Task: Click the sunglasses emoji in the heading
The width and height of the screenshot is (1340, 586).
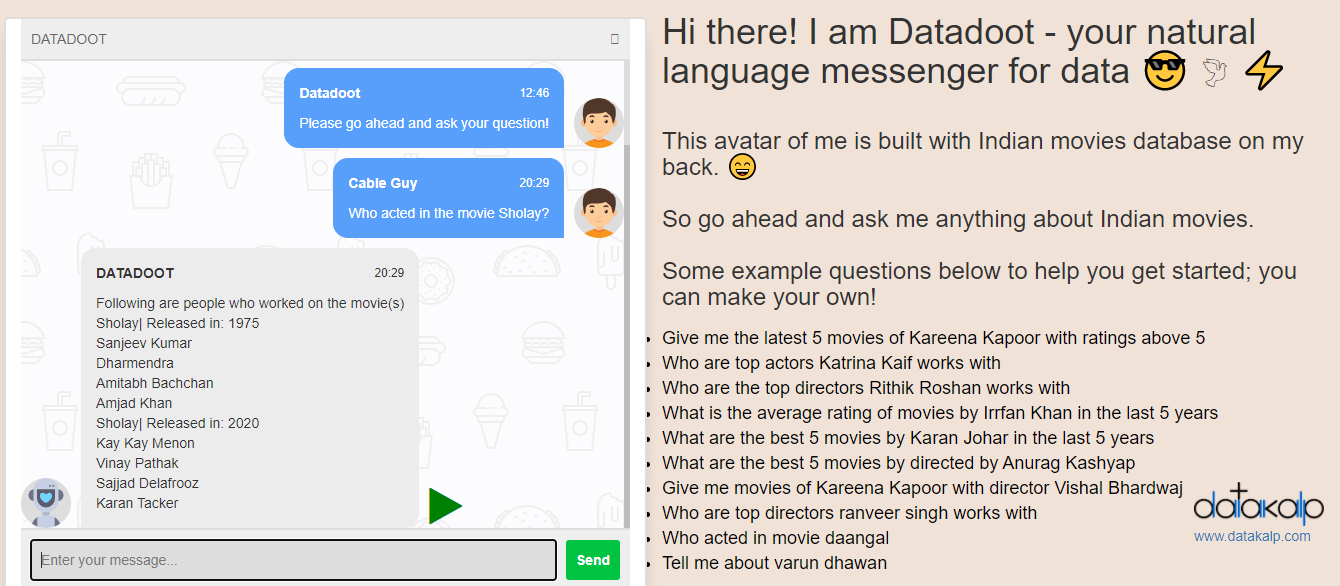Action: pyautogui.click(x=1165, y=72)
